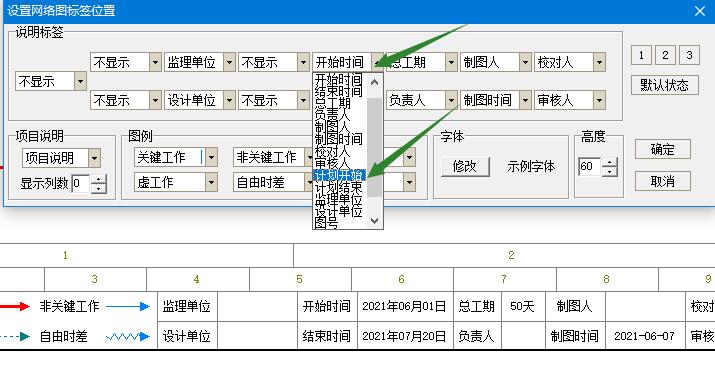Click the 高度 value input field
Image resolution: width=715 pixels, height=370 pixels.
click(x=590, y=167)
